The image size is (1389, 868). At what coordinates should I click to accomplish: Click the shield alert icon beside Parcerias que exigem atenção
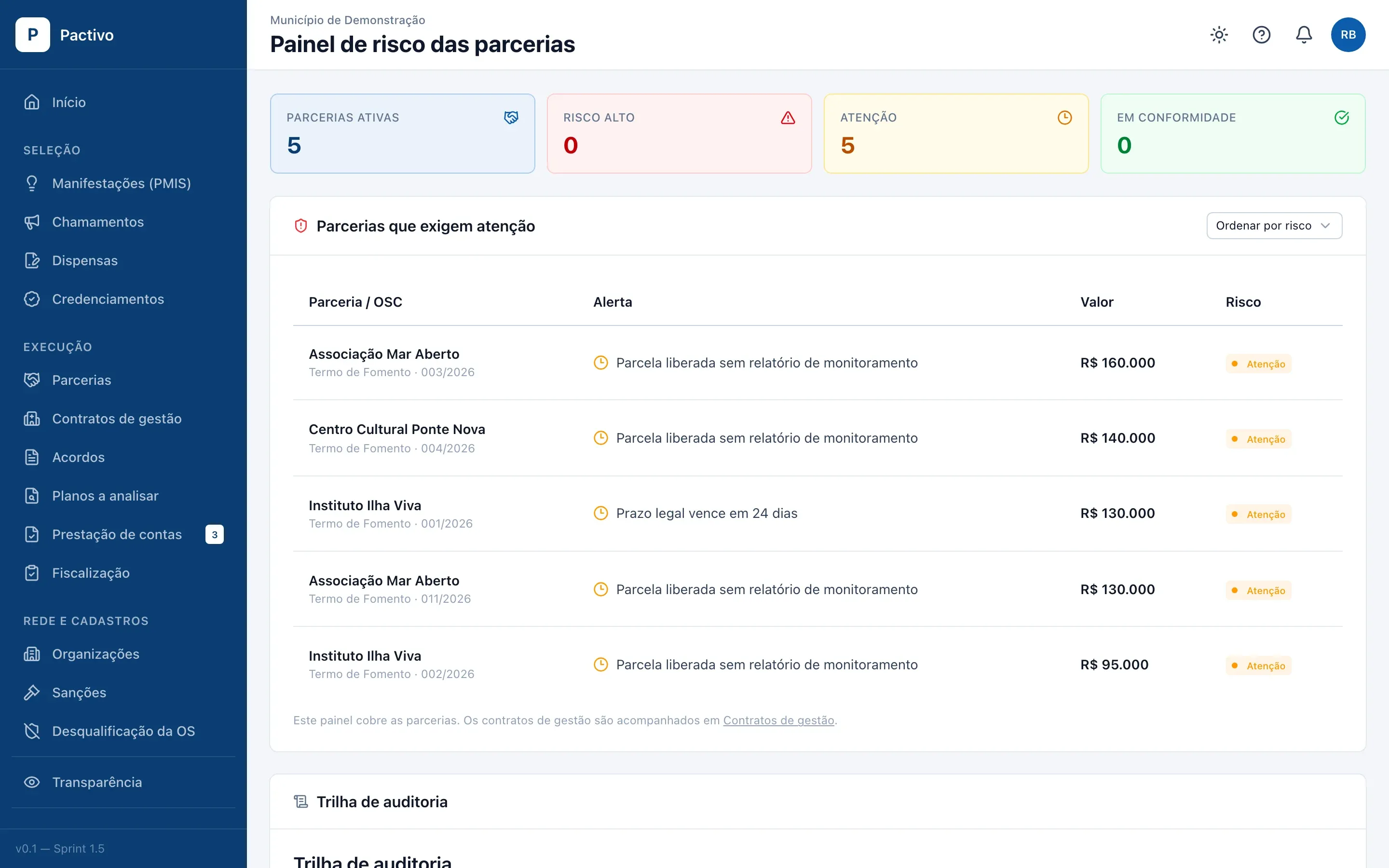pos(301,226)
